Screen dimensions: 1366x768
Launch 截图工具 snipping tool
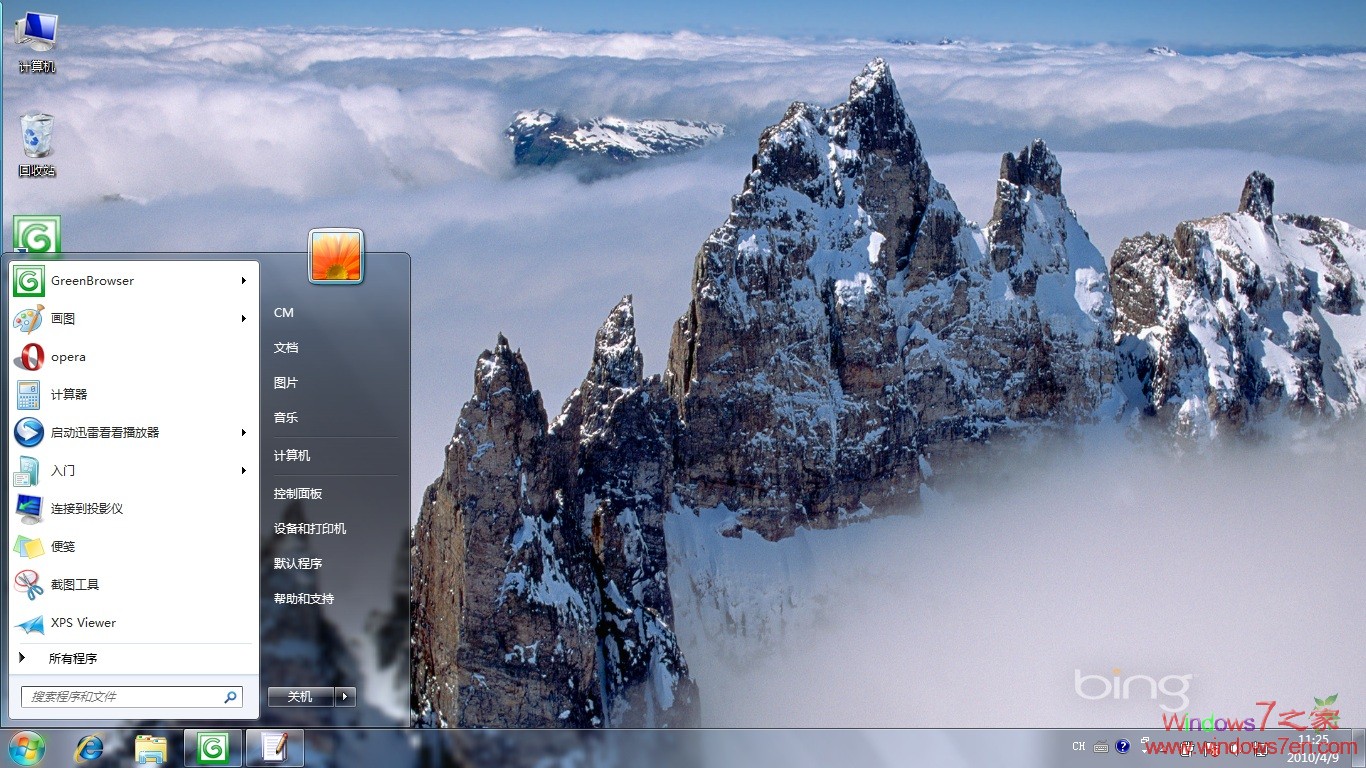click(132, 585)
